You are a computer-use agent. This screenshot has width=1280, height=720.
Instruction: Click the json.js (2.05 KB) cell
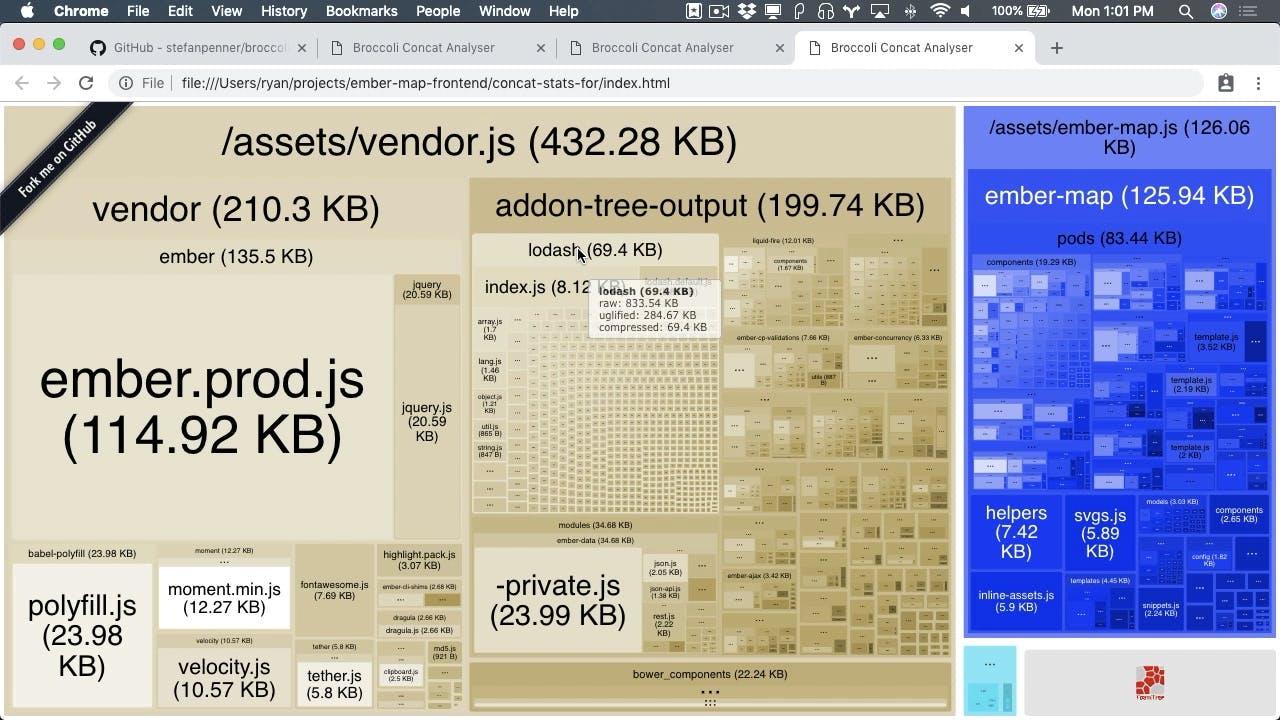point(665,567)
